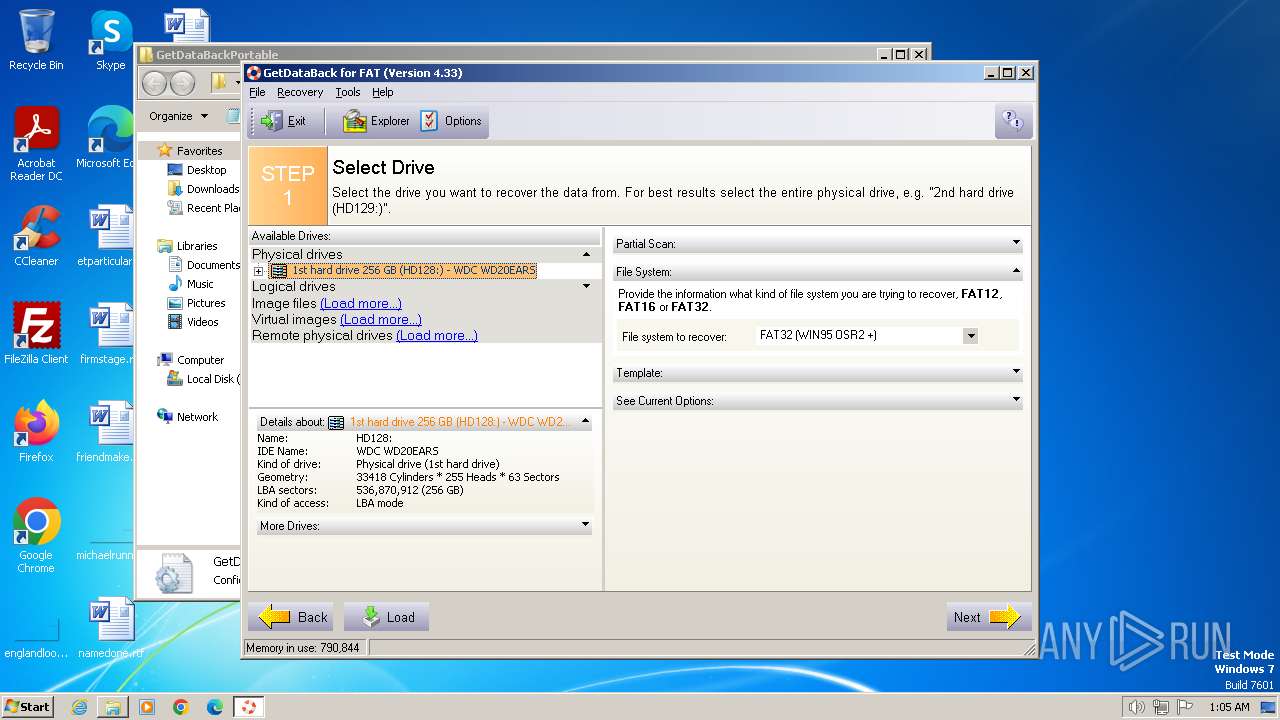Collapse the File System section
This screenshot has height=720, width=1280.
coord(1016,271)
